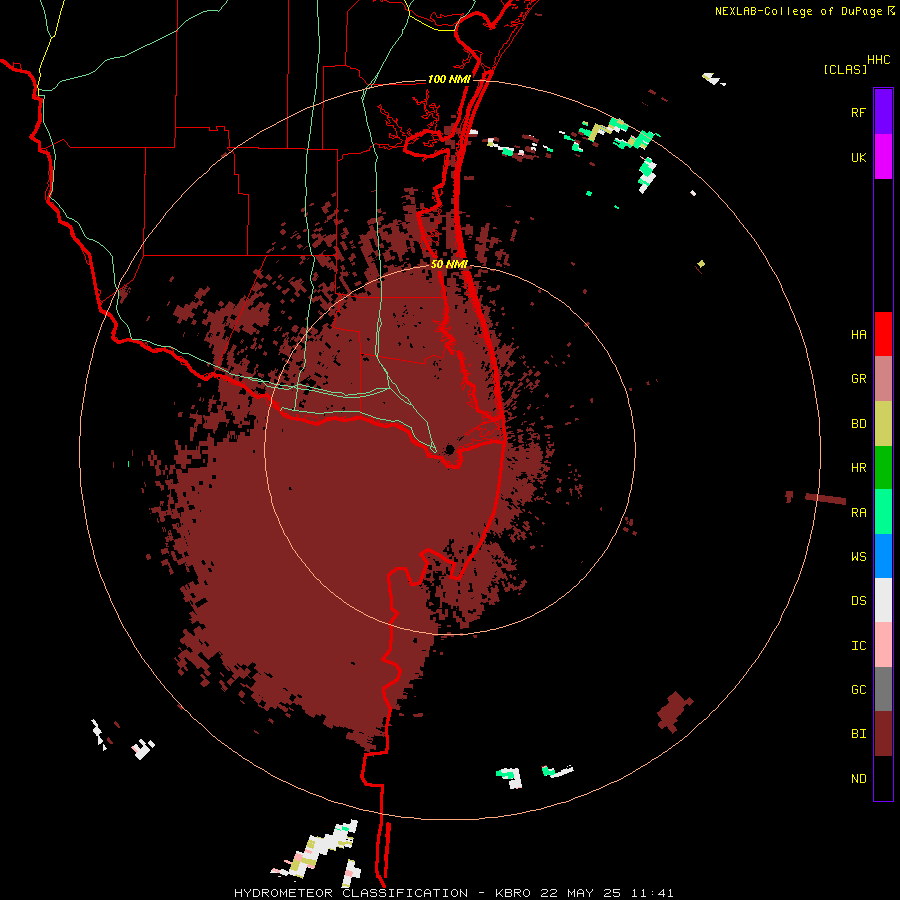Click the BI biological brown swatch
The width and height of the screenshot is (900, 900).
point(883,734)
